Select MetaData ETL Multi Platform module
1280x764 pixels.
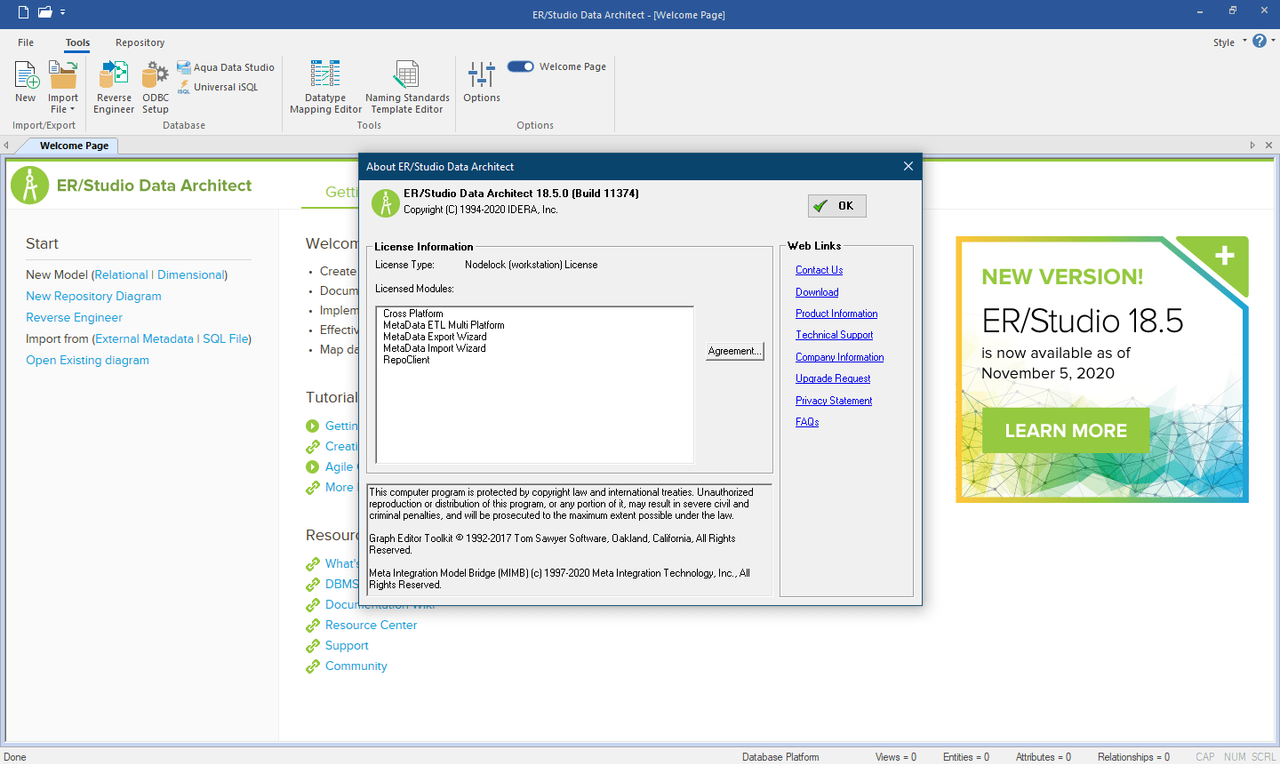(444, 325)
